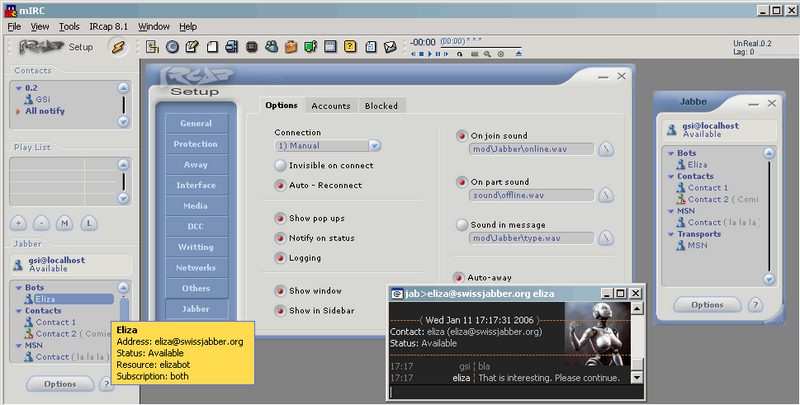Collapse the Bots group in Jabbe window

point(667,153)
